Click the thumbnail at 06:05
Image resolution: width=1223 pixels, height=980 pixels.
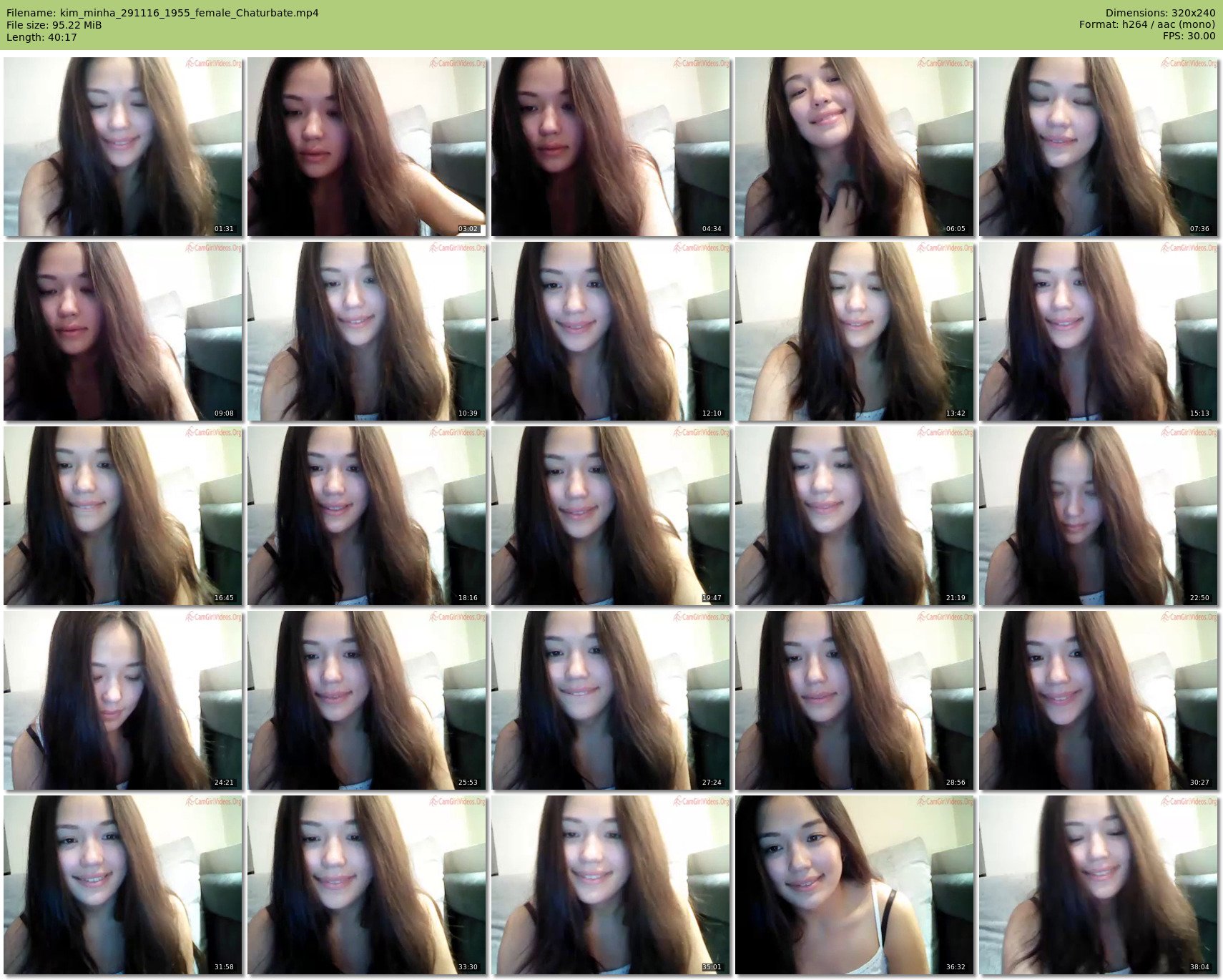point(854,147)
